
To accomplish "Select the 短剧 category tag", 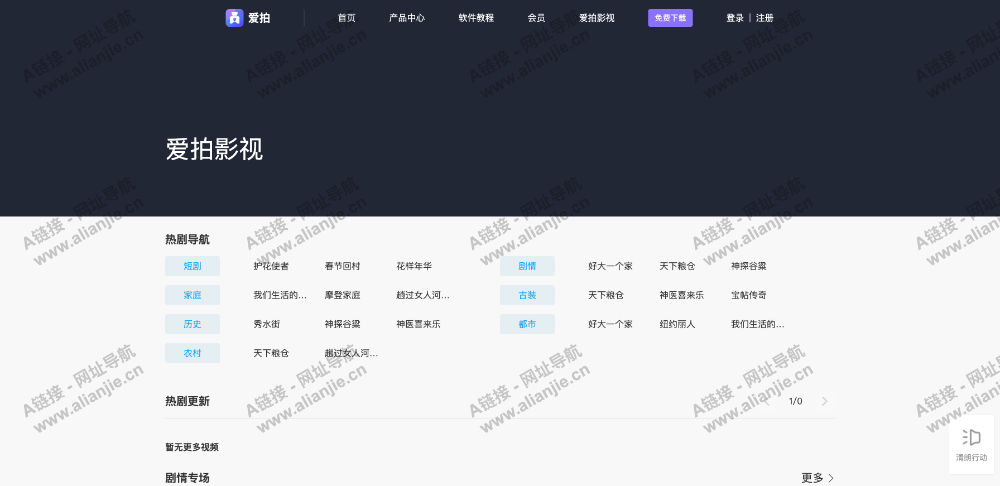I will [193, 266].
